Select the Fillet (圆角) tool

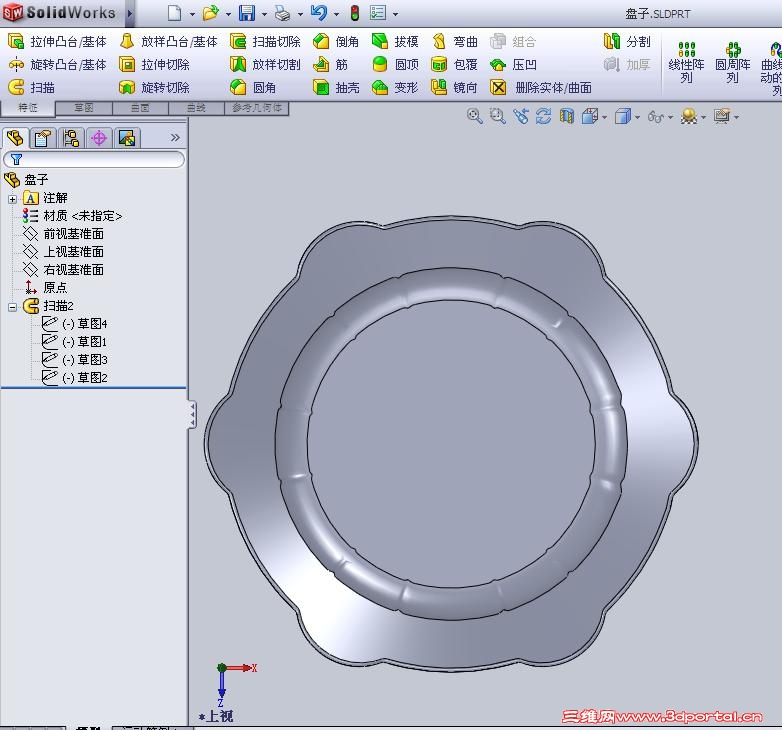click(253, 87)
